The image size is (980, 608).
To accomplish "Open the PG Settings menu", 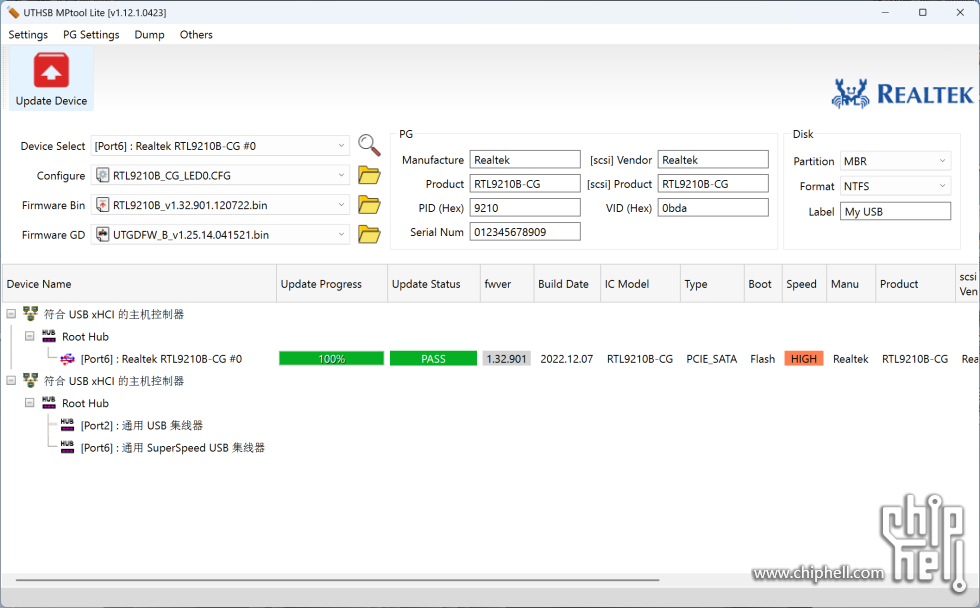I will coord(91,34).
